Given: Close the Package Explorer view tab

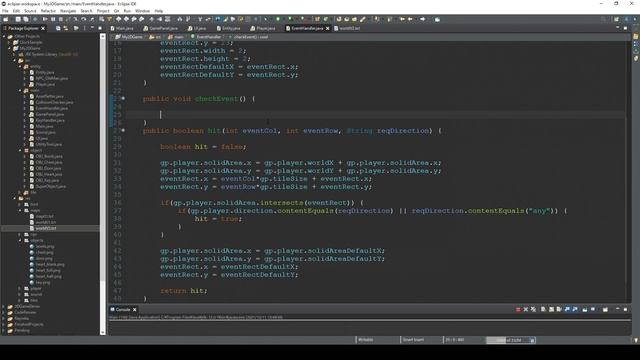Looking at the screenshot, I should [43, 28].
